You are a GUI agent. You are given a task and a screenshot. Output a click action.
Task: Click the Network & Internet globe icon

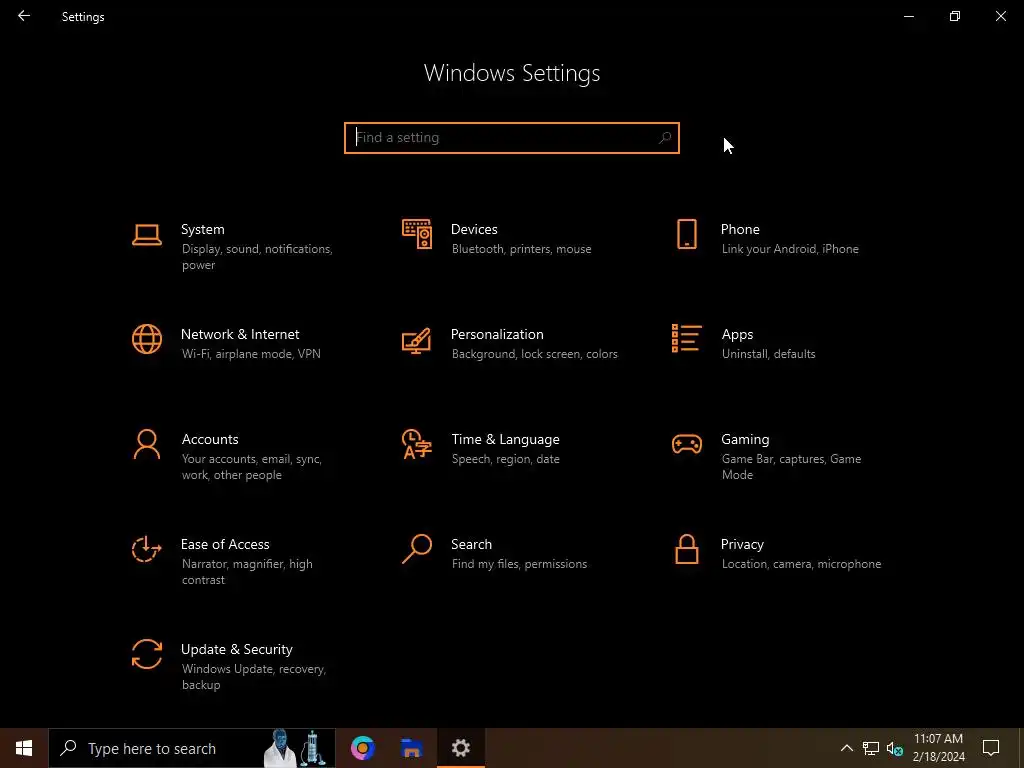147,339
